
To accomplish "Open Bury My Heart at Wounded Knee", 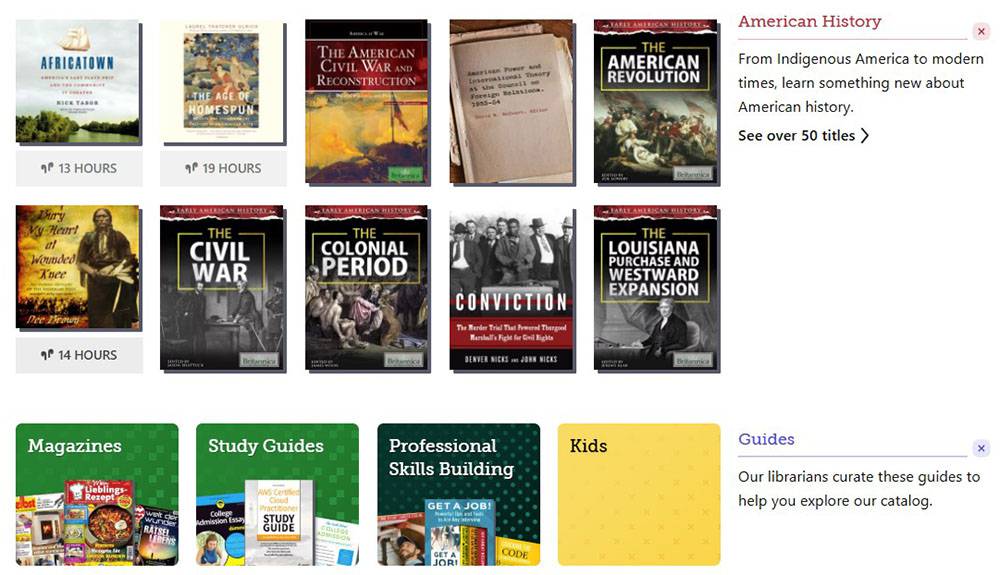I will 77,267.
